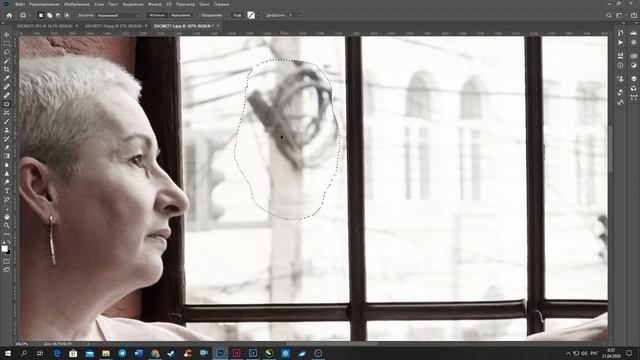
Task: Open the Share icon at top right
Action: (633, 15)
